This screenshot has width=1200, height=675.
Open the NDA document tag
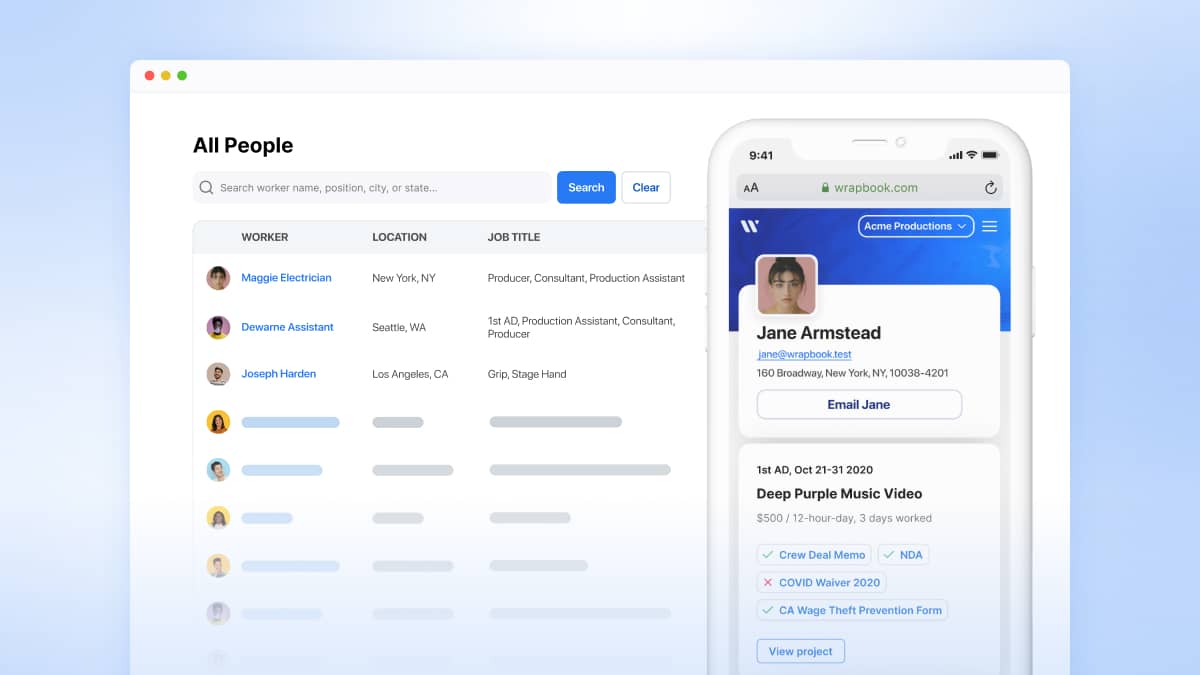pyautogui.click(x=904, y=554)
